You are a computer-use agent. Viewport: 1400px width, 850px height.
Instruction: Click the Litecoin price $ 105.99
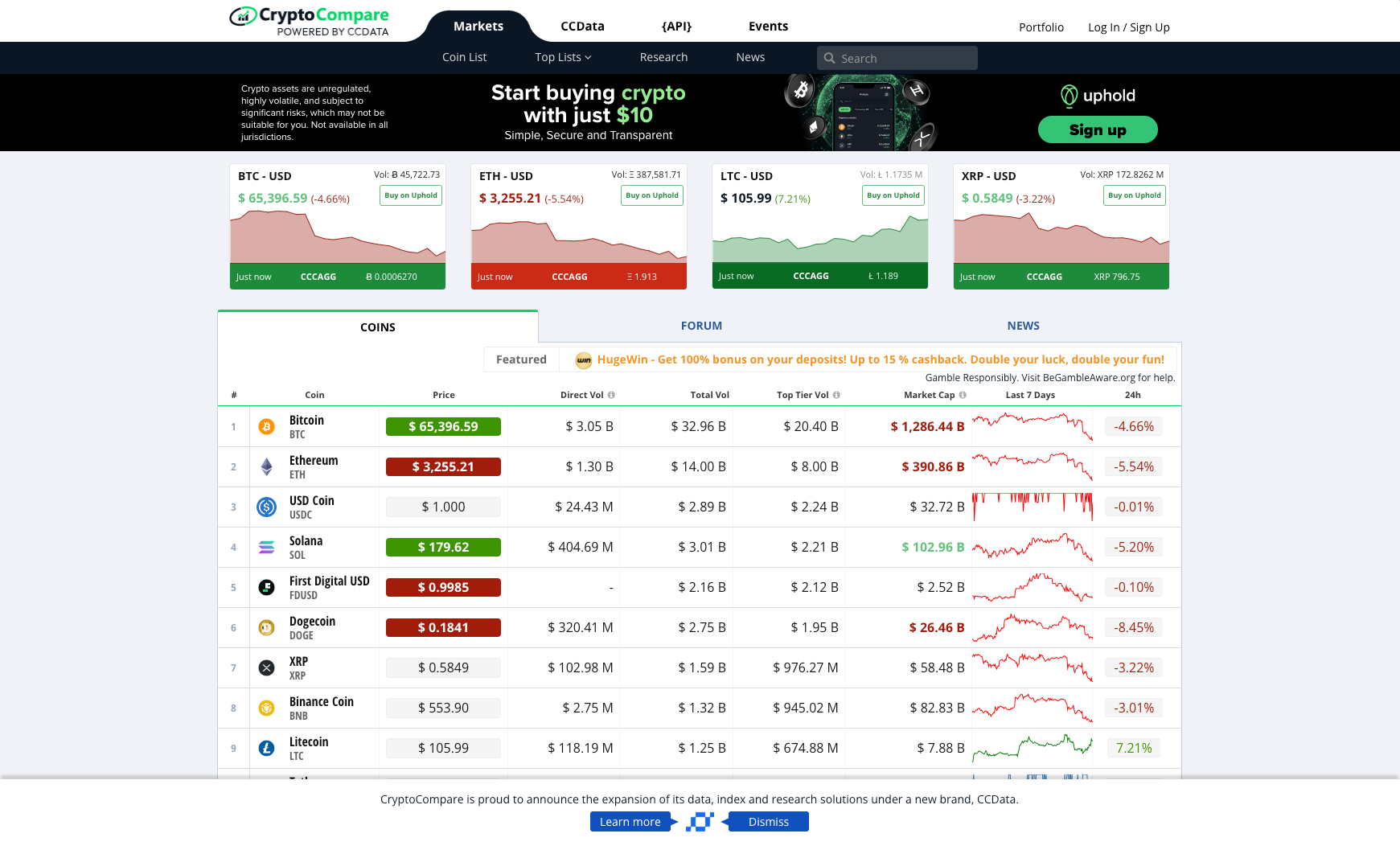(443, 749)
